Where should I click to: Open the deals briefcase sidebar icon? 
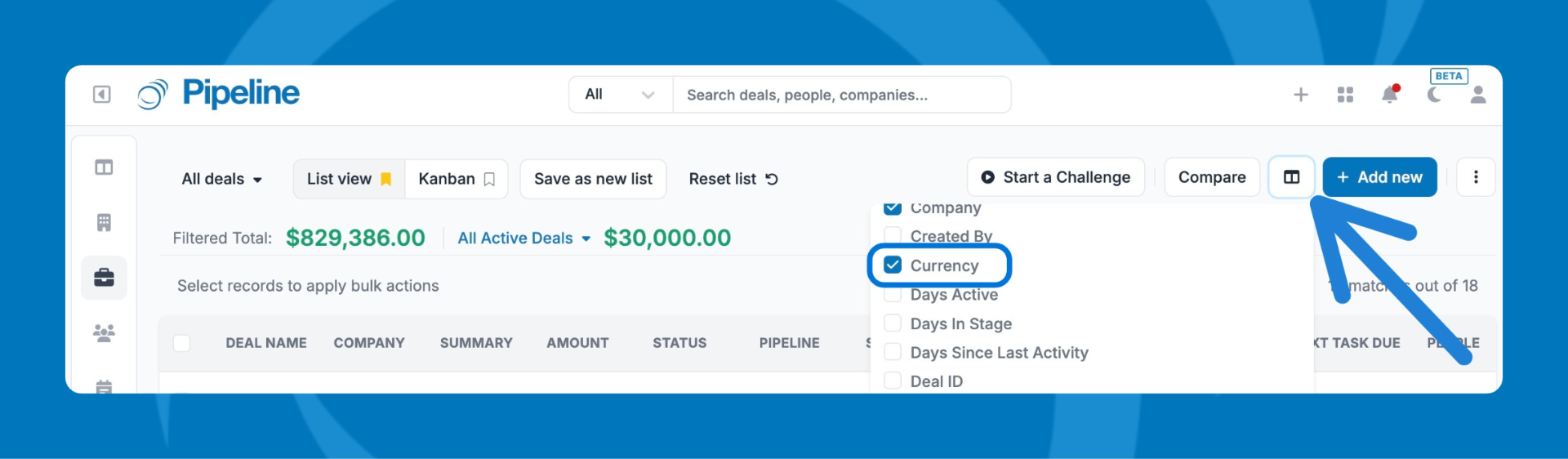[x=104, y=278]
